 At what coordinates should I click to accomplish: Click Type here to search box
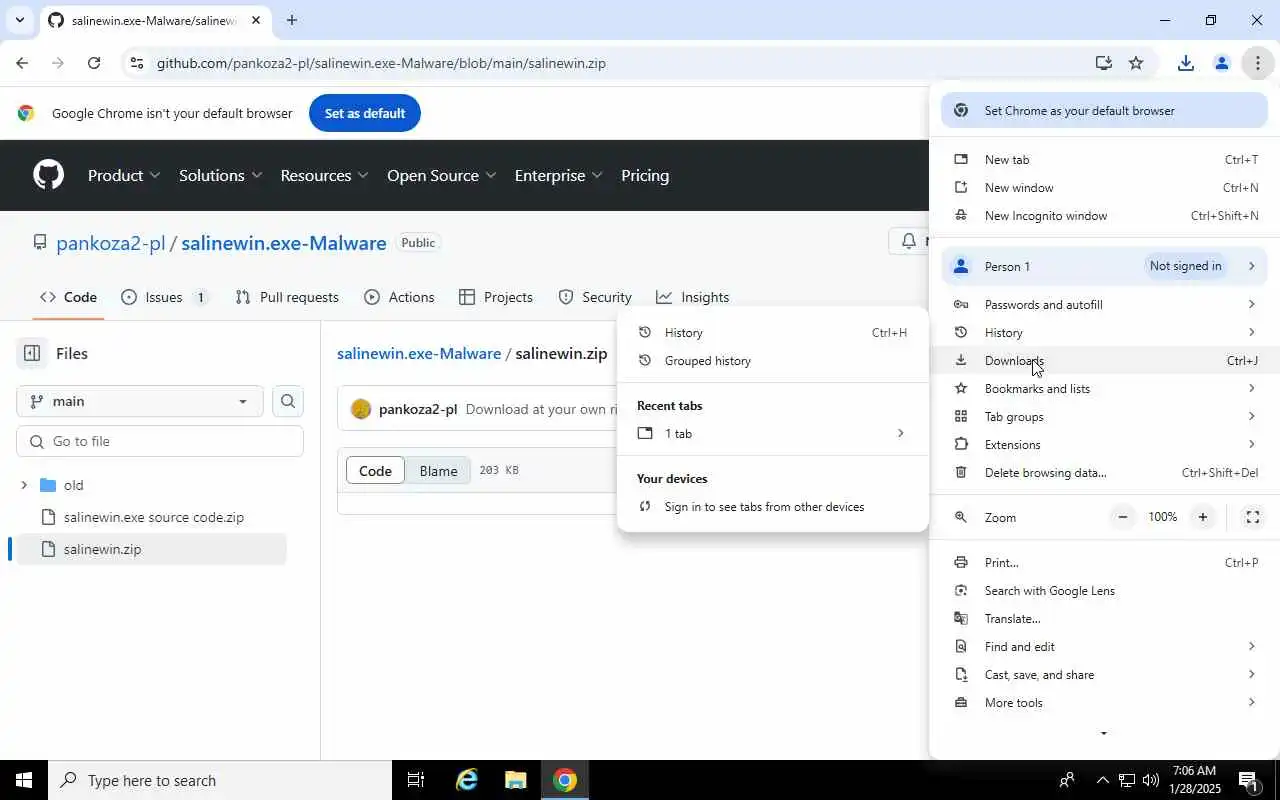coord(220,780)
